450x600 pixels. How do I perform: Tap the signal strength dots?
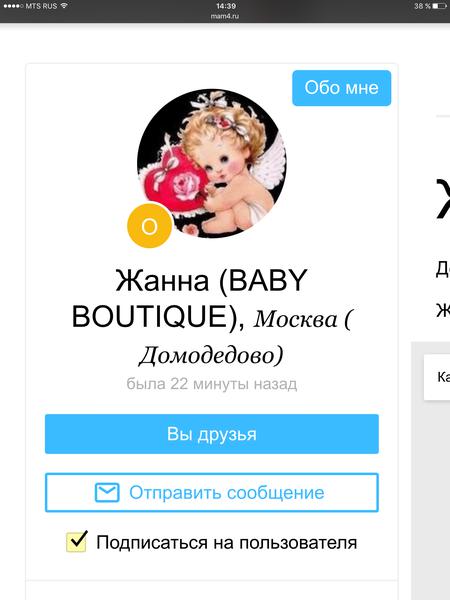13,6
